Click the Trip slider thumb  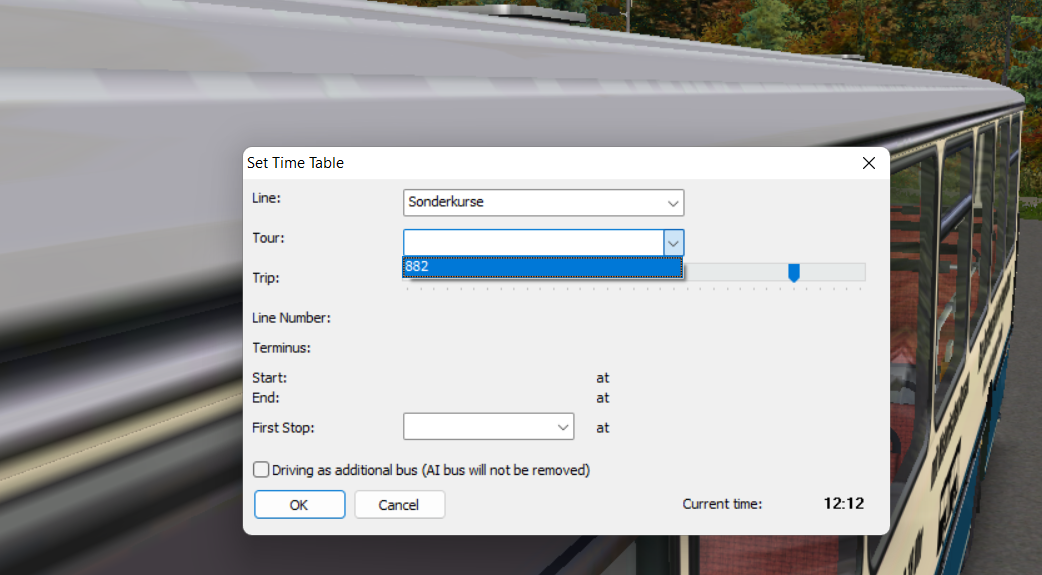coord(793,273)
